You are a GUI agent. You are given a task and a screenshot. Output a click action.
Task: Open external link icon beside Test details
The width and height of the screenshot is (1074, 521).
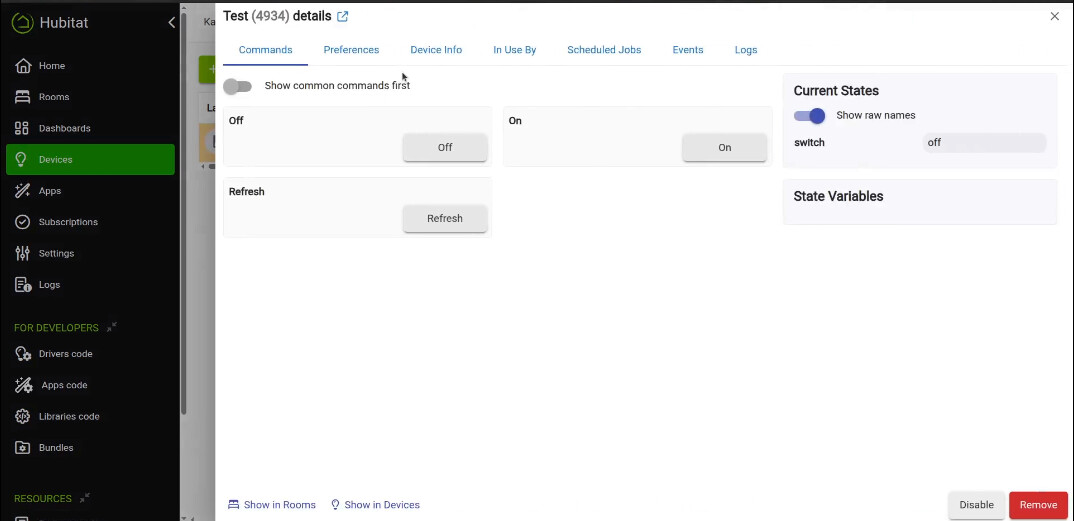pos(343,17)
